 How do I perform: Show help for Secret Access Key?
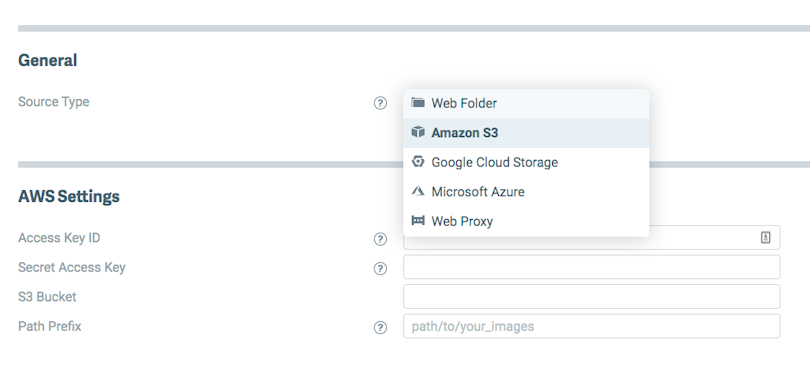pos(380,269)
